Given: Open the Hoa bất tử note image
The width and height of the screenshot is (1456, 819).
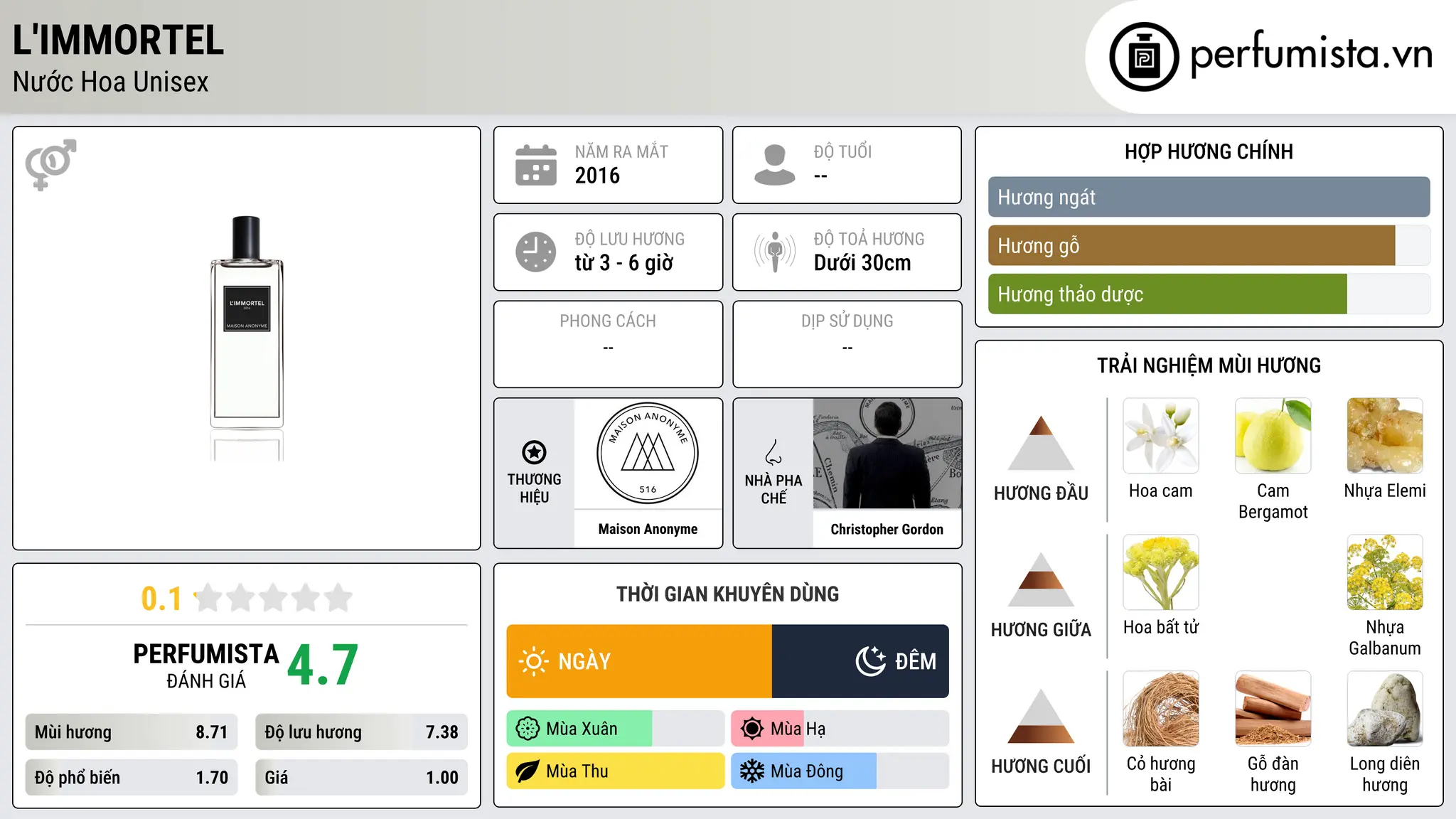Looking at the screenshot, I should tap(1161, 572).
